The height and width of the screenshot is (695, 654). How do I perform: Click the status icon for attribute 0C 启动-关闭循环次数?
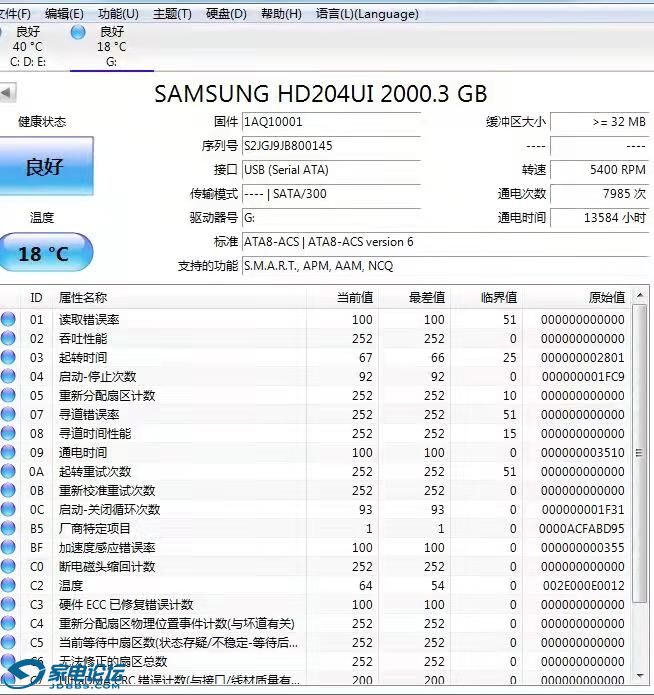8,509
